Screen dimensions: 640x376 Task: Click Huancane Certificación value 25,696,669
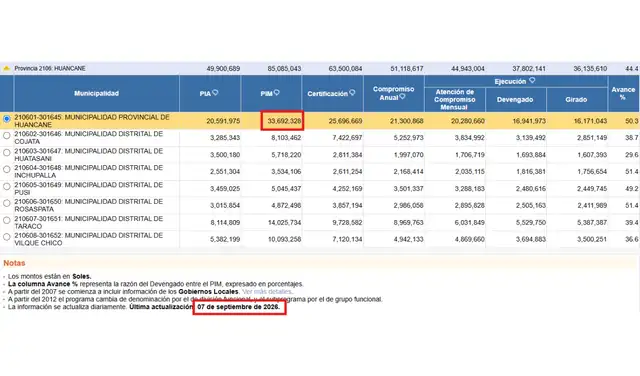point(345,121)
